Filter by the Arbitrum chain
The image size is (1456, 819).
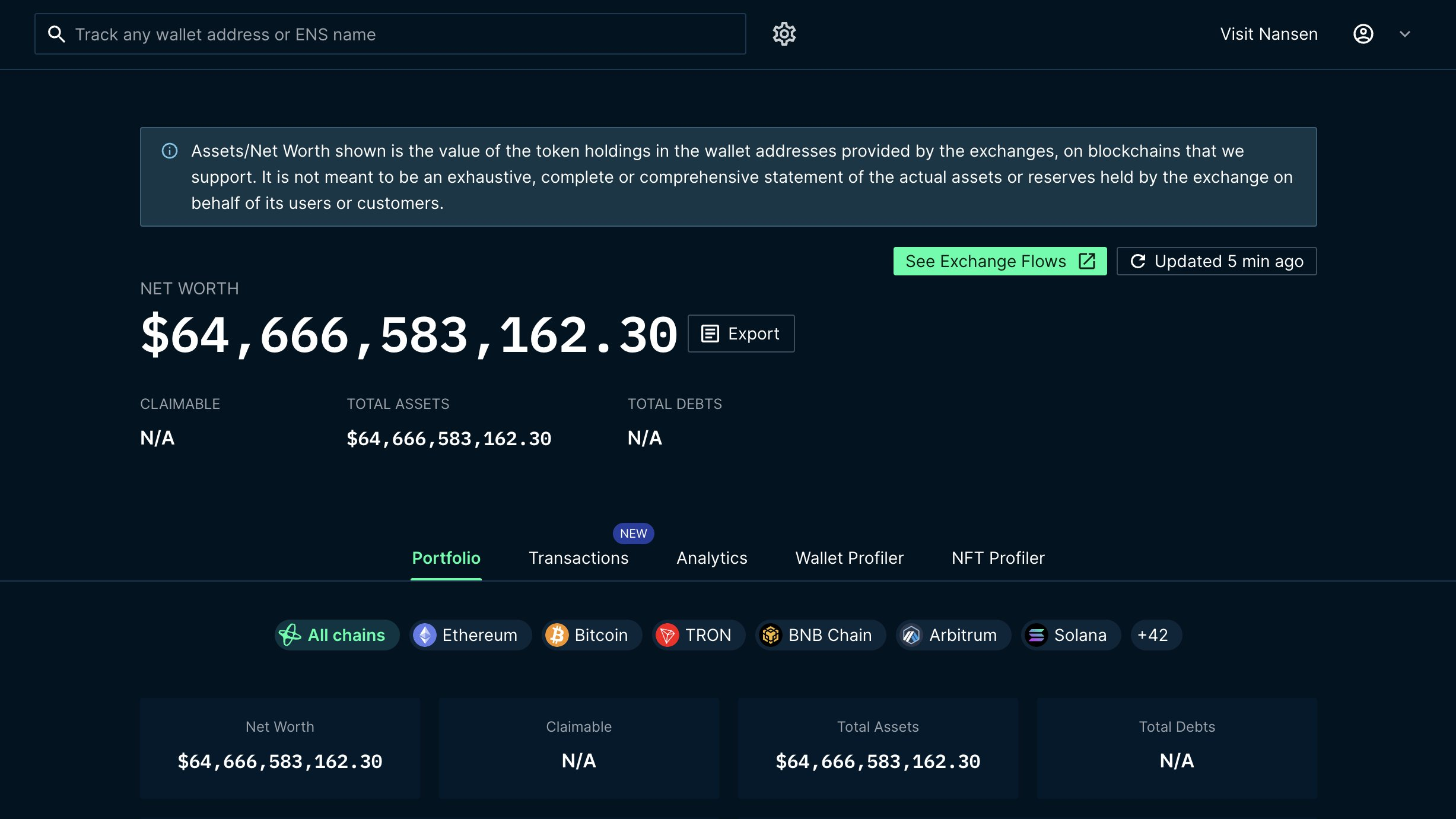point(953,635)
